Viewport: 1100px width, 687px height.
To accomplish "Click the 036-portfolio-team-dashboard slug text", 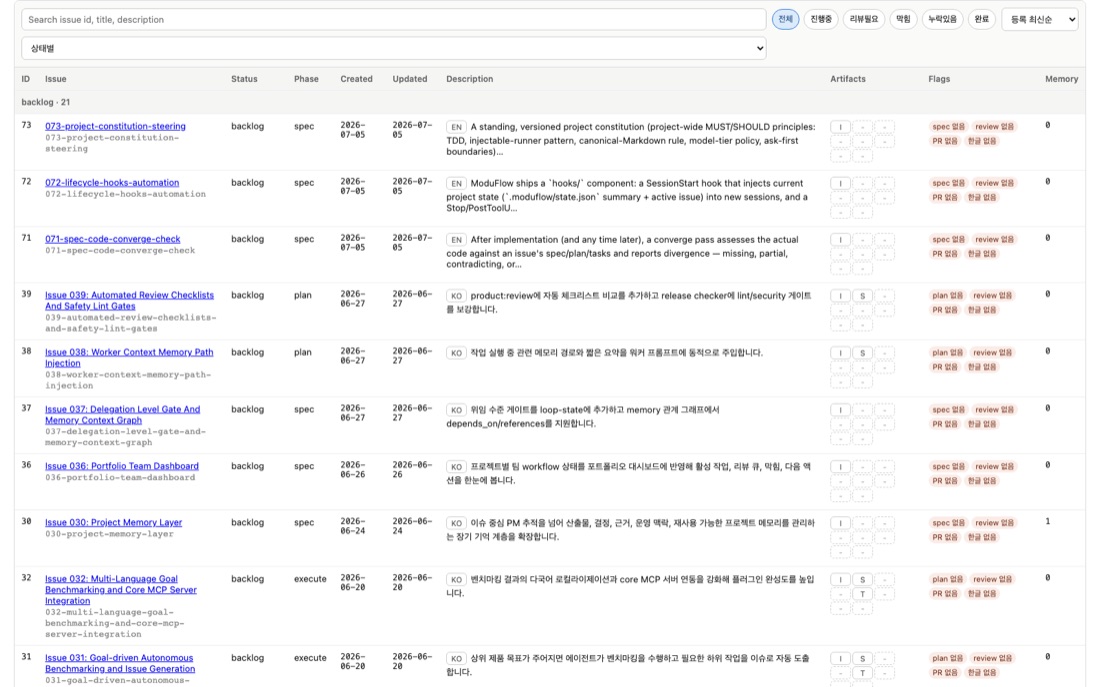I will pos(120,477).
